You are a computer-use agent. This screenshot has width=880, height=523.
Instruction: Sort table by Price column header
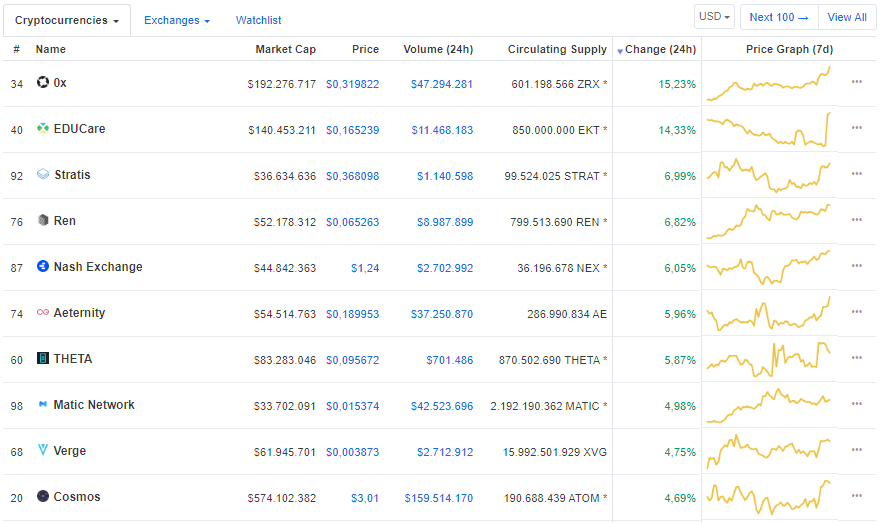365,49
